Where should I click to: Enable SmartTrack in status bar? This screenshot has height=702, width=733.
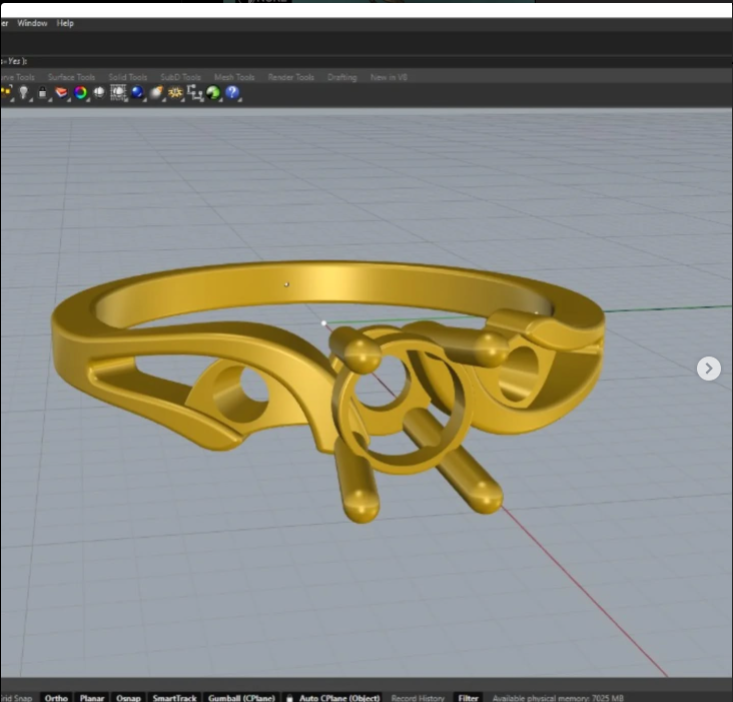(174, 697)
